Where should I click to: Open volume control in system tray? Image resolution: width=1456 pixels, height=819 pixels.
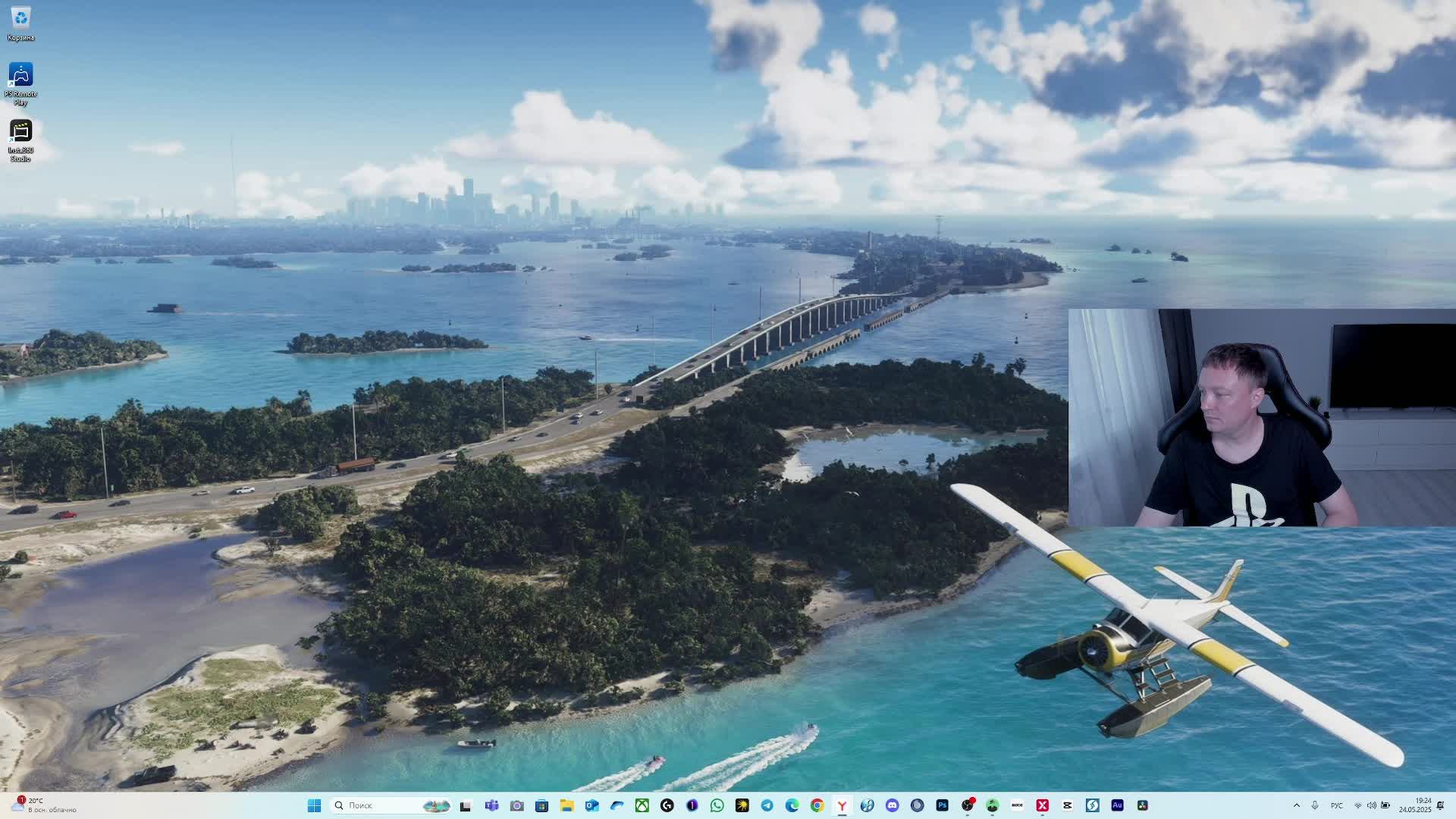pyautogui.click(x=1371, y=805)
